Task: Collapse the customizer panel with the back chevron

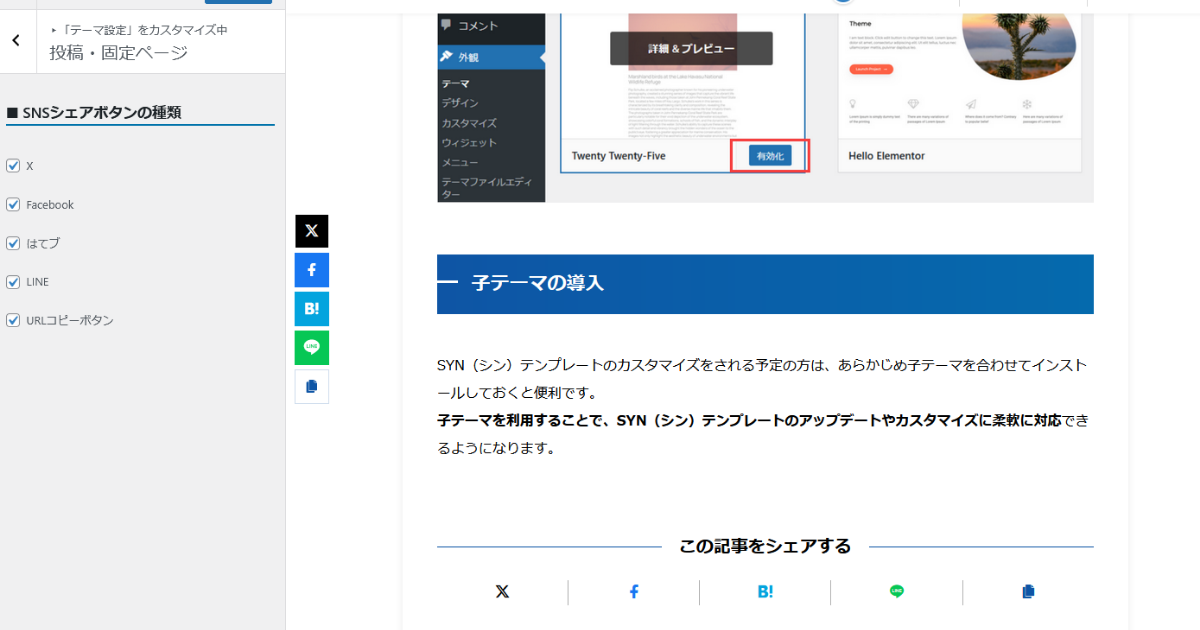Action: tap(15, 39)
